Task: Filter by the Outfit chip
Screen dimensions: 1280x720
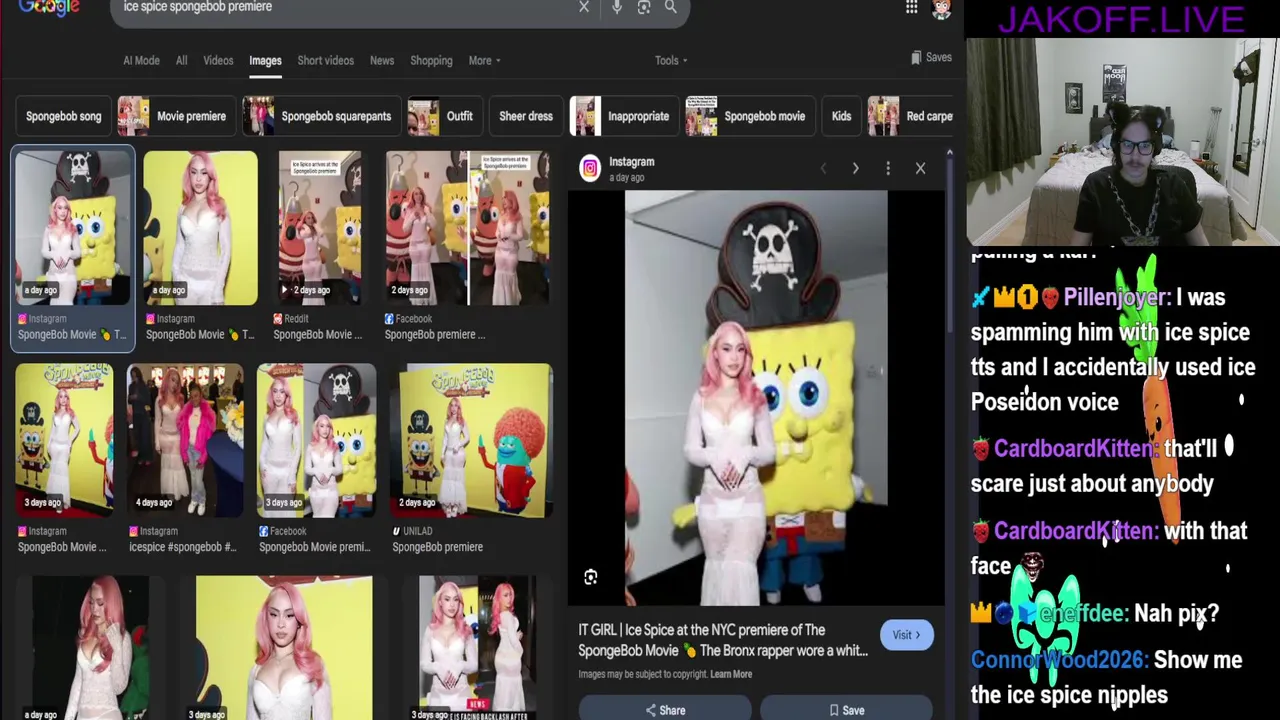Action: (x=444, y=116)
